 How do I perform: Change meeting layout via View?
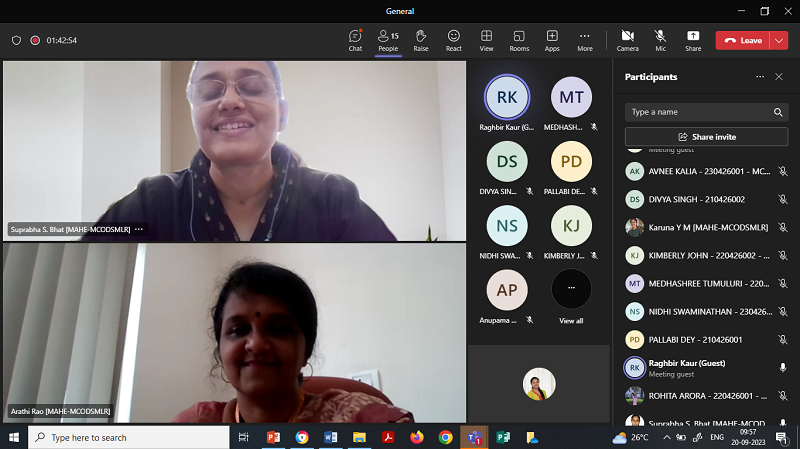(486, 40)
